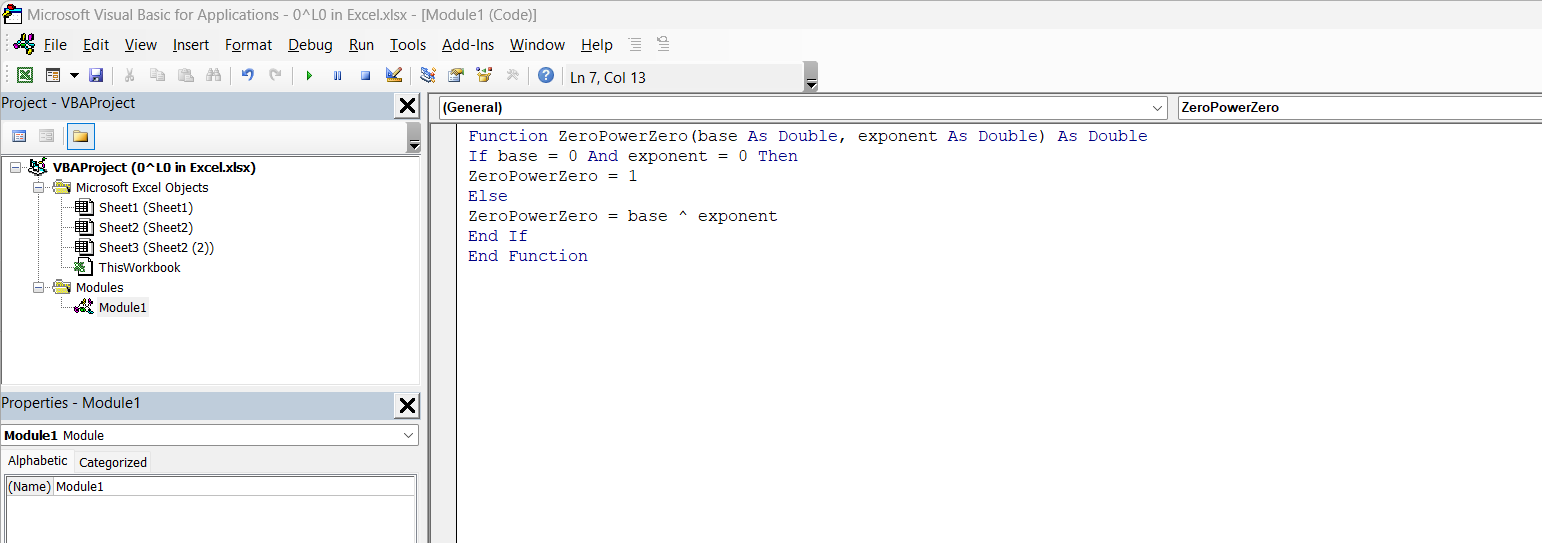Save the workbook with the floppy icon
1542x543 pixels.
pyautogui.click(x=96, y=76)
